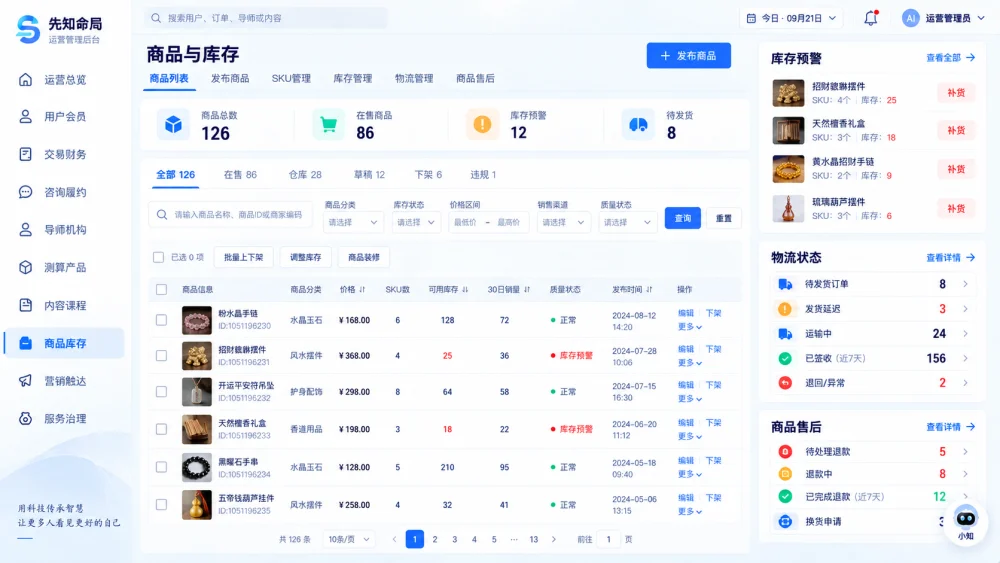The height and width of the screenshot is (563, 1000).
Task: Click the 已签收 green check icon
Action: pyautogui.click(x=785, y=358)
